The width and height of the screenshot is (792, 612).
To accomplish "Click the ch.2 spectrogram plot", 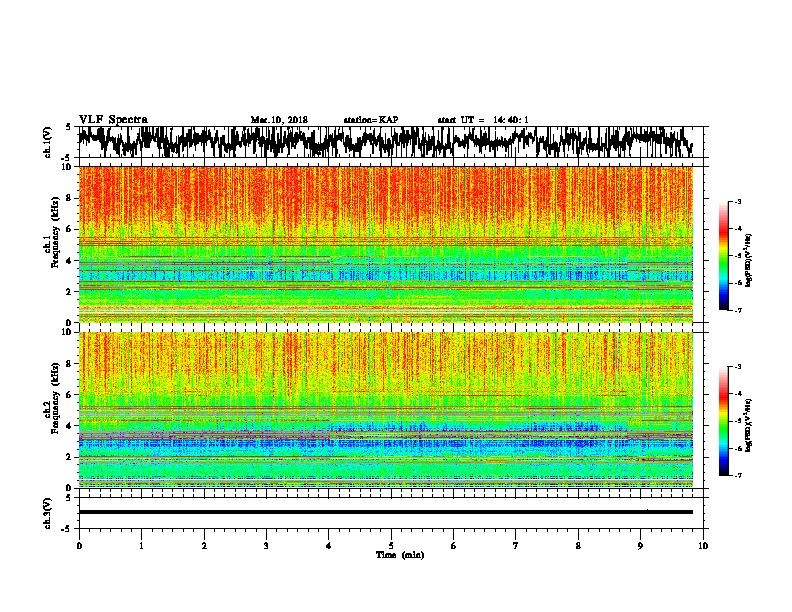I will [386, 410].
